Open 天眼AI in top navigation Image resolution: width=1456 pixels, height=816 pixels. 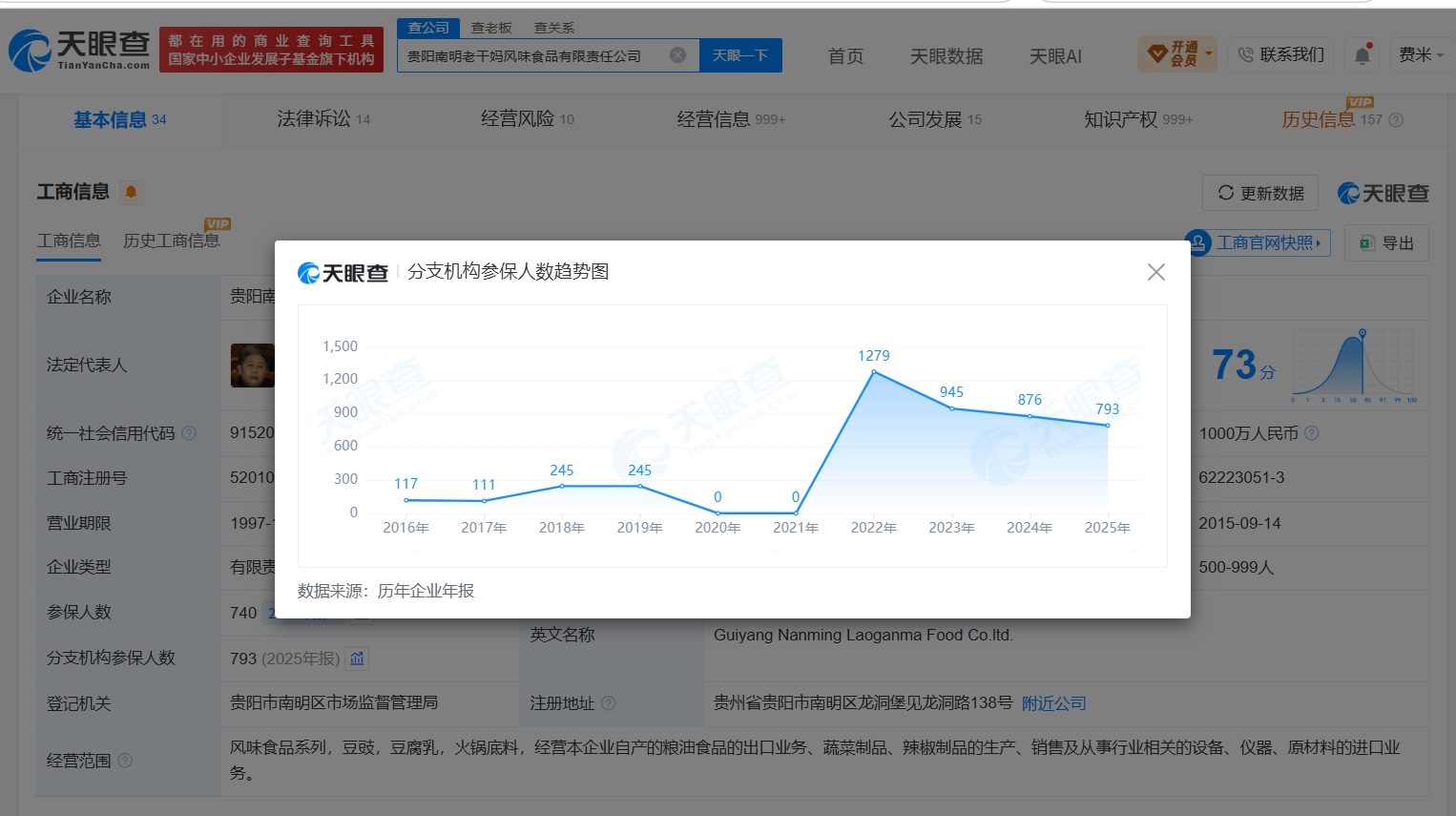coord(1055,56)
